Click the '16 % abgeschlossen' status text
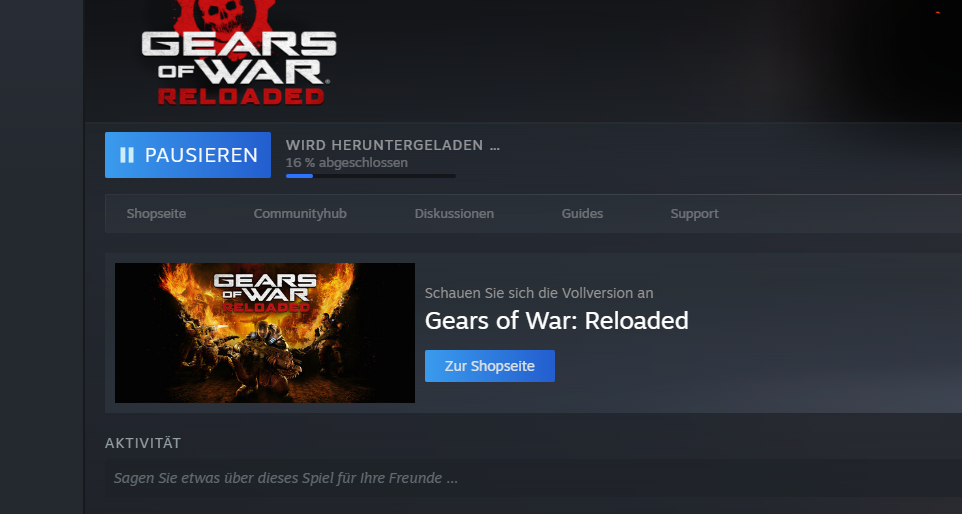This screenshot has height=514, width=962. click(x=347, y=163)
